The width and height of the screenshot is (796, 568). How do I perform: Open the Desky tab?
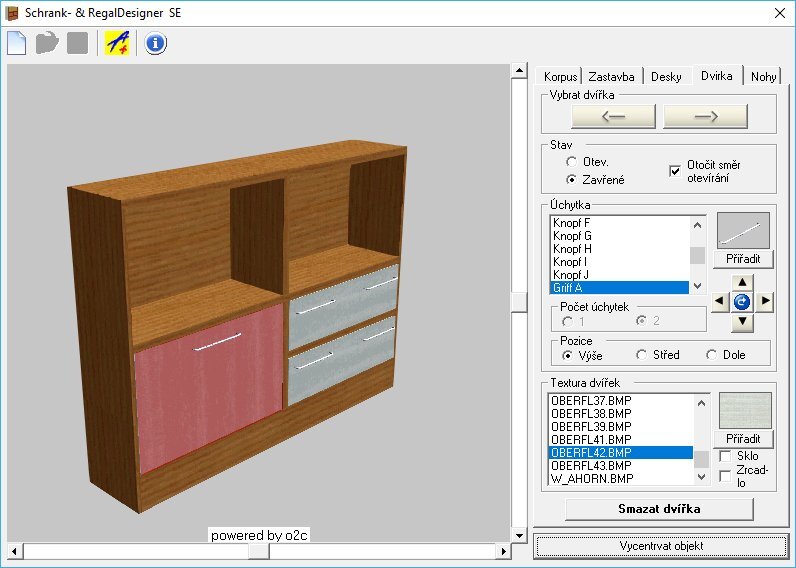pos(666,77)
